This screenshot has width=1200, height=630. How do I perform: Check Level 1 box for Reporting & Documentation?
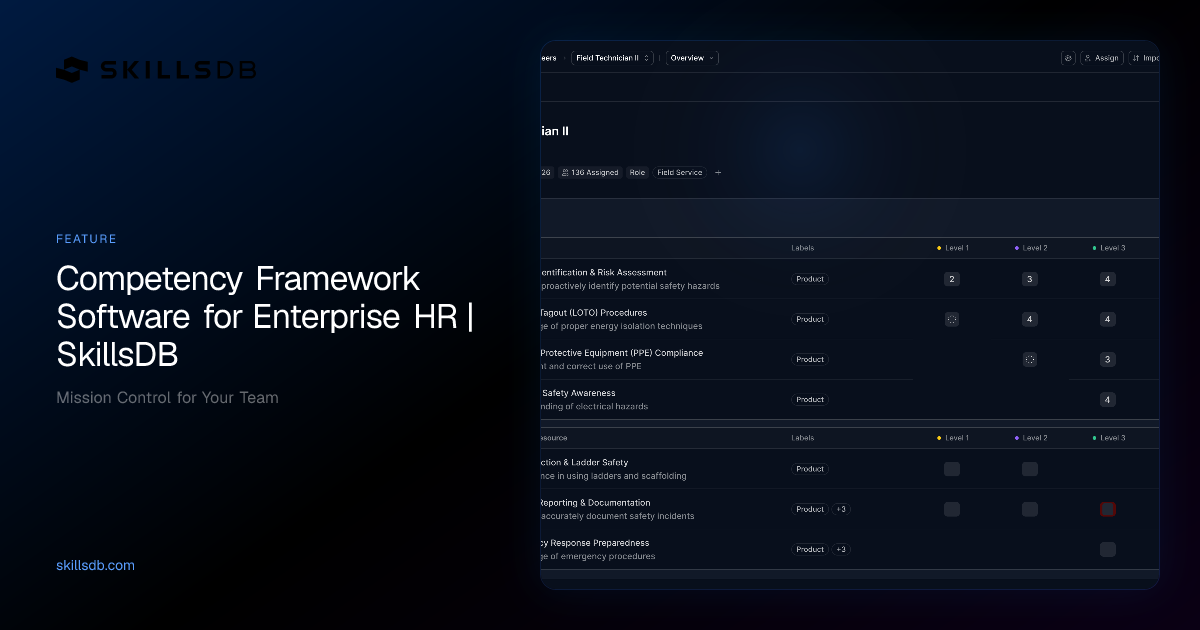pos(952,509)
